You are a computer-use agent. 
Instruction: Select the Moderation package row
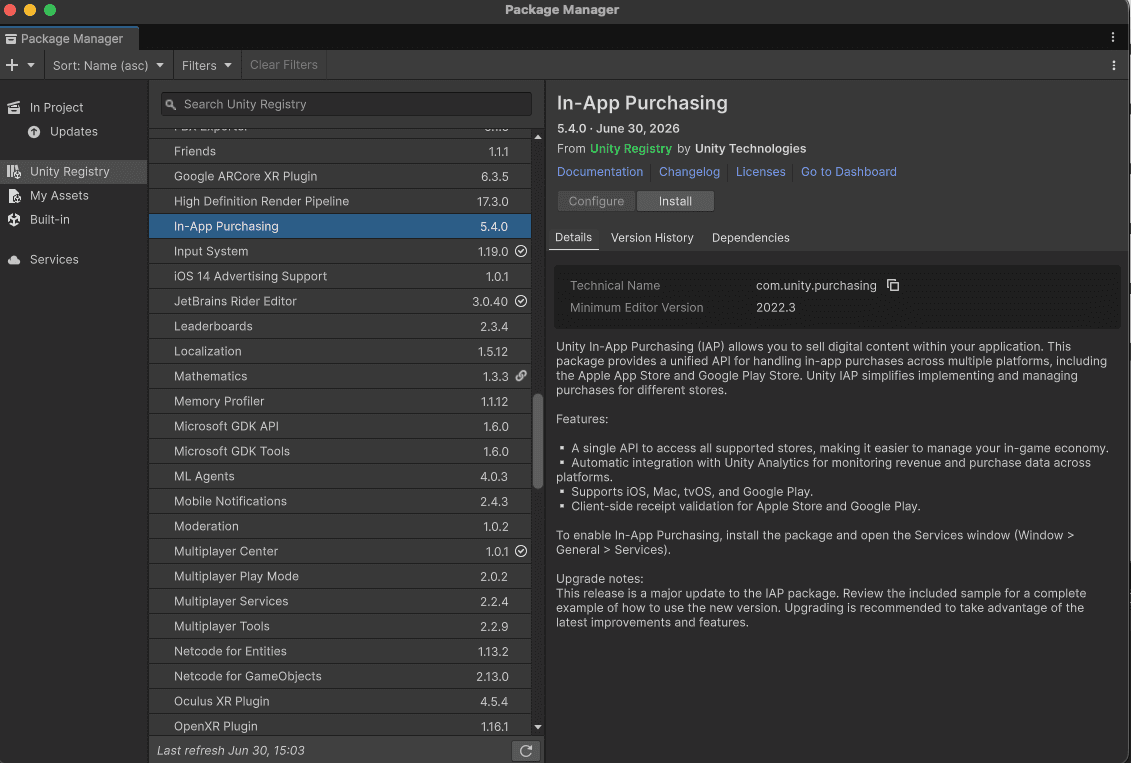[x=340, y=526]
